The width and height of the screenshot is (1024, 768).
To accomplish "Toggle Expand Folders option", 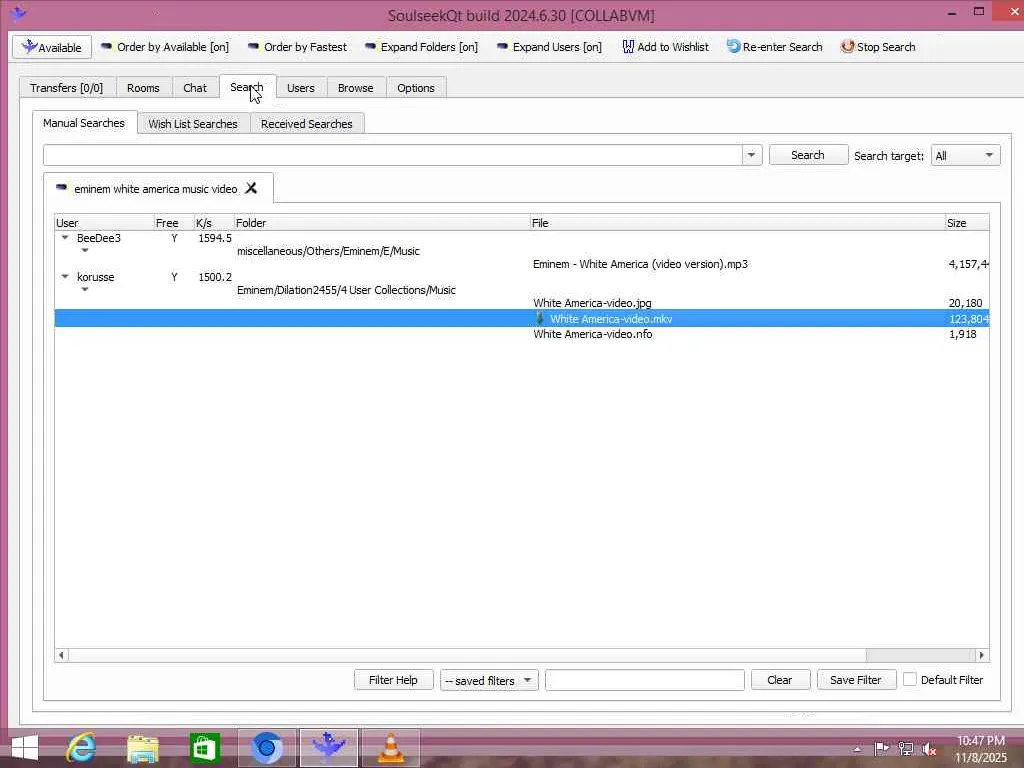I will [421, 47].
